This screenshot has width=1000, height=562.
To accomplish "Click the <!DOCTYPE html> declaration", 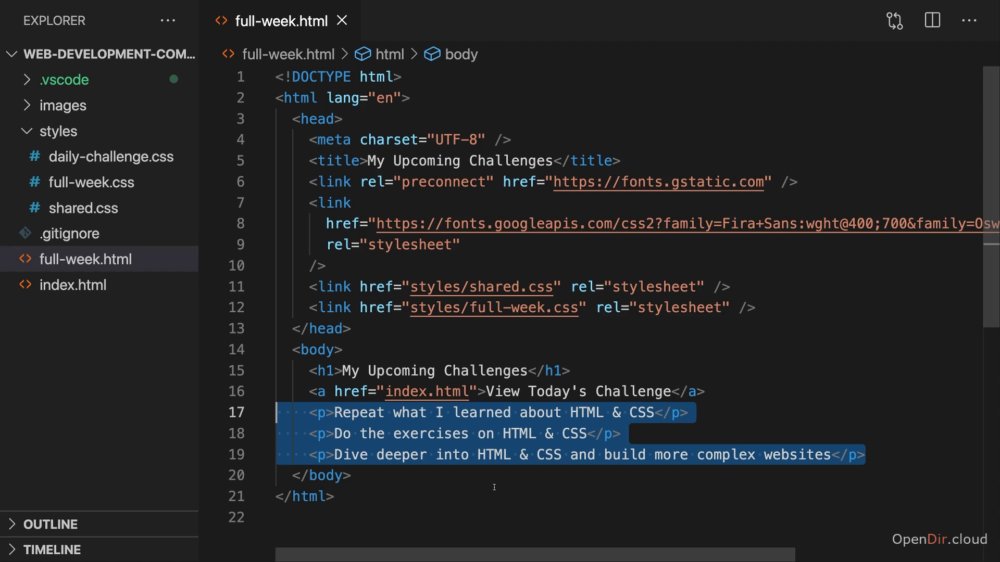I will (x=338, y=77).
